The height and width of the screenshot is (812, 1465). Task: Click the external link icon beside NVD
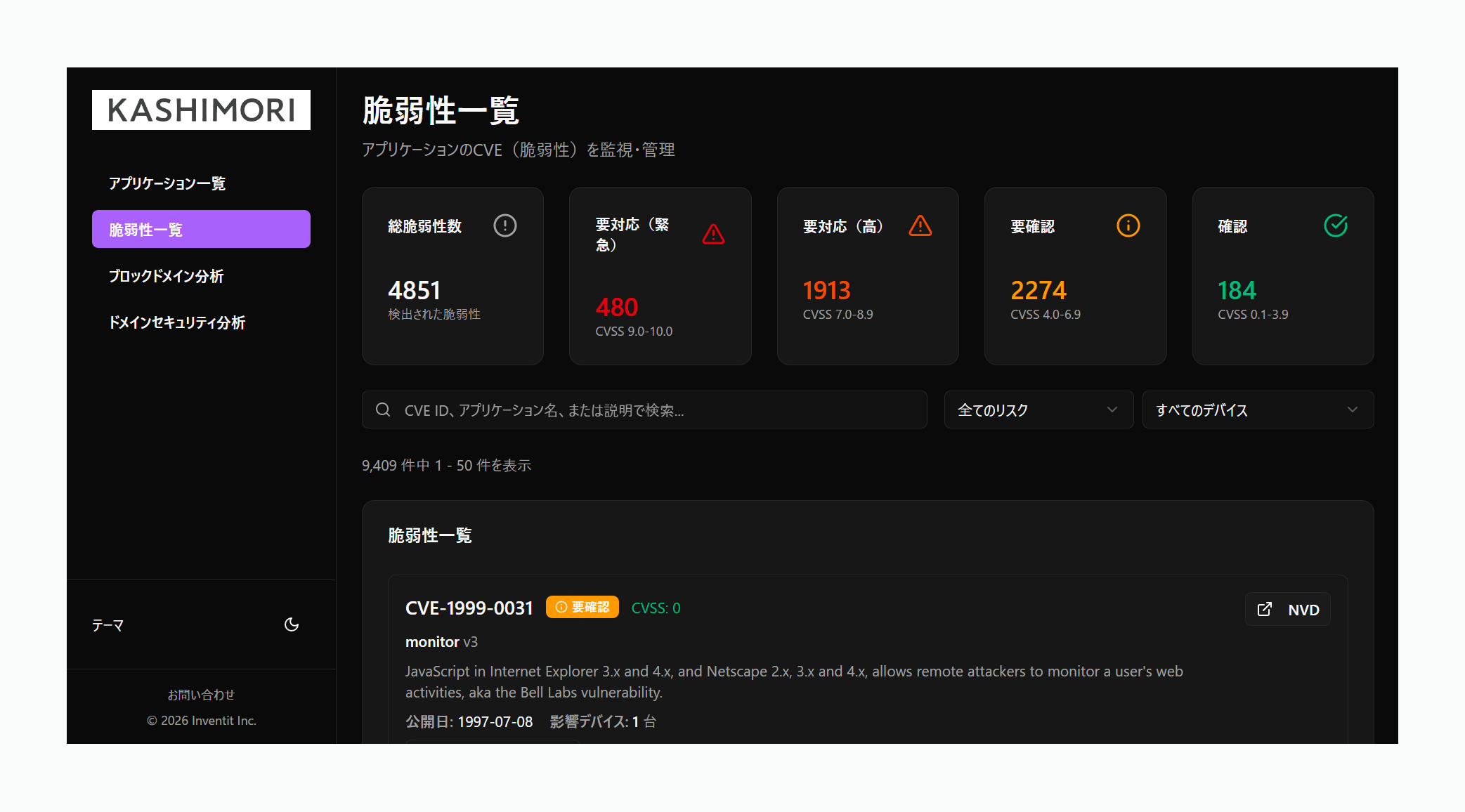(x=1264, y=609)
